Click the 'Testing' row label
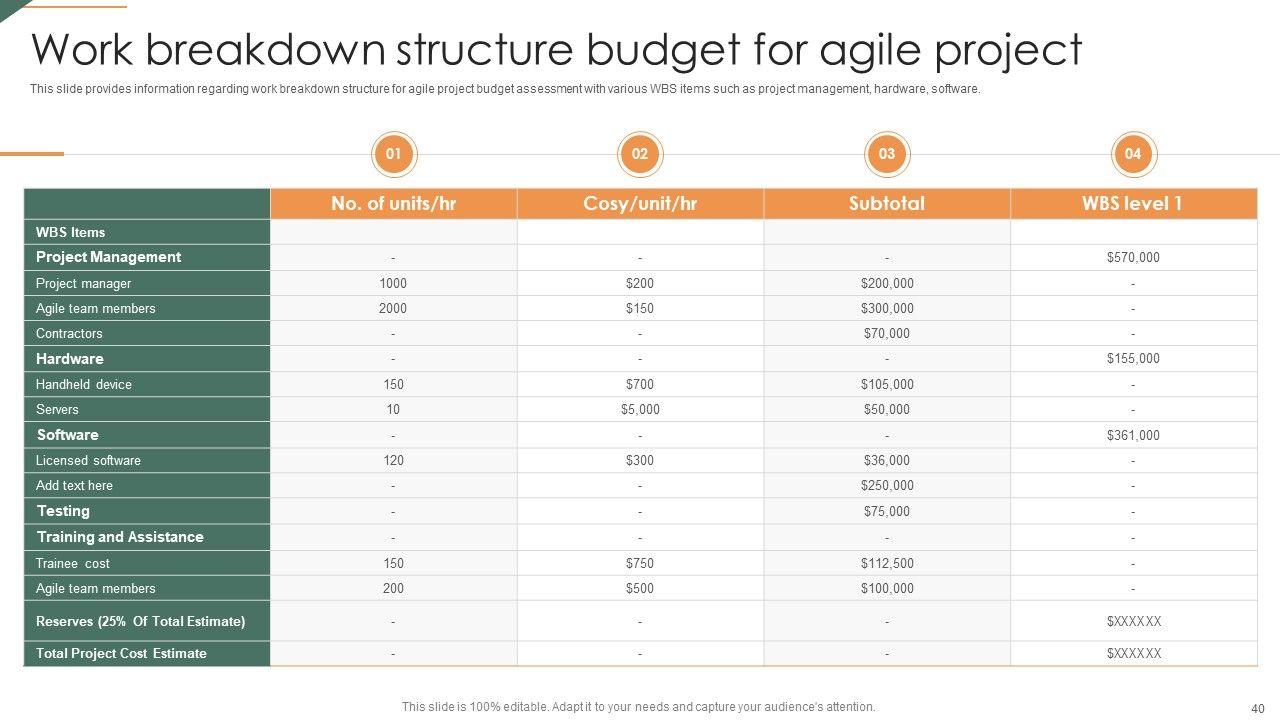Screen dimensions: 1280x720 coord(63,511)
